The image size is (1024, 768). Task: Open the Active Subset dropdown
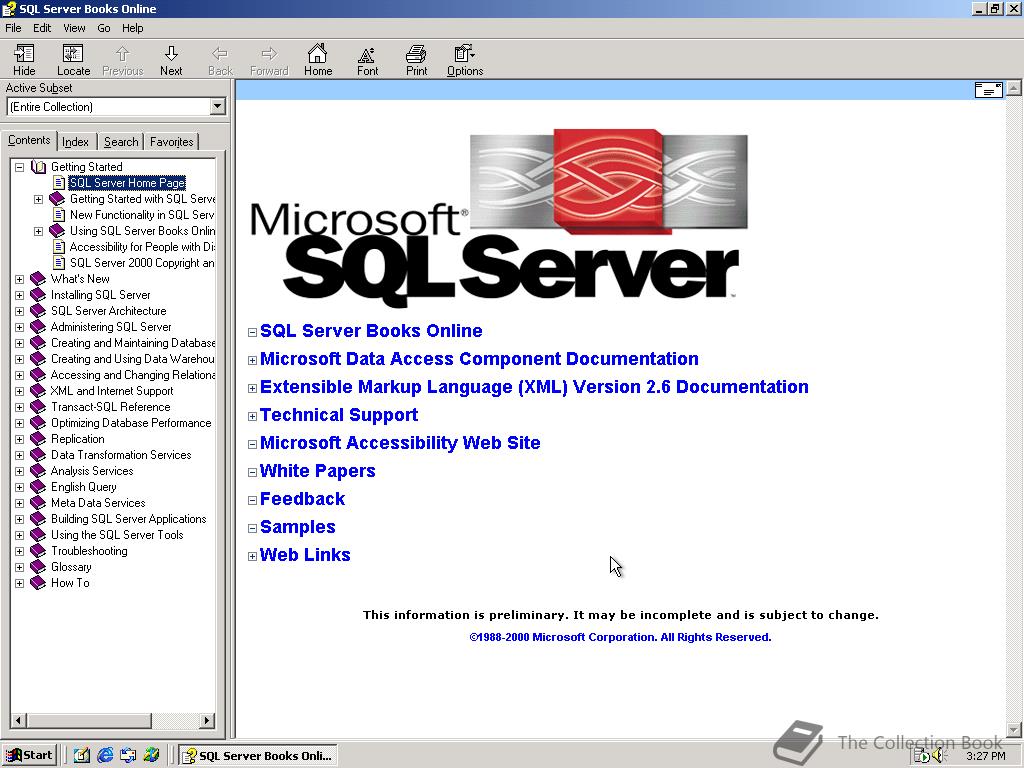click(x=217, y=106)
